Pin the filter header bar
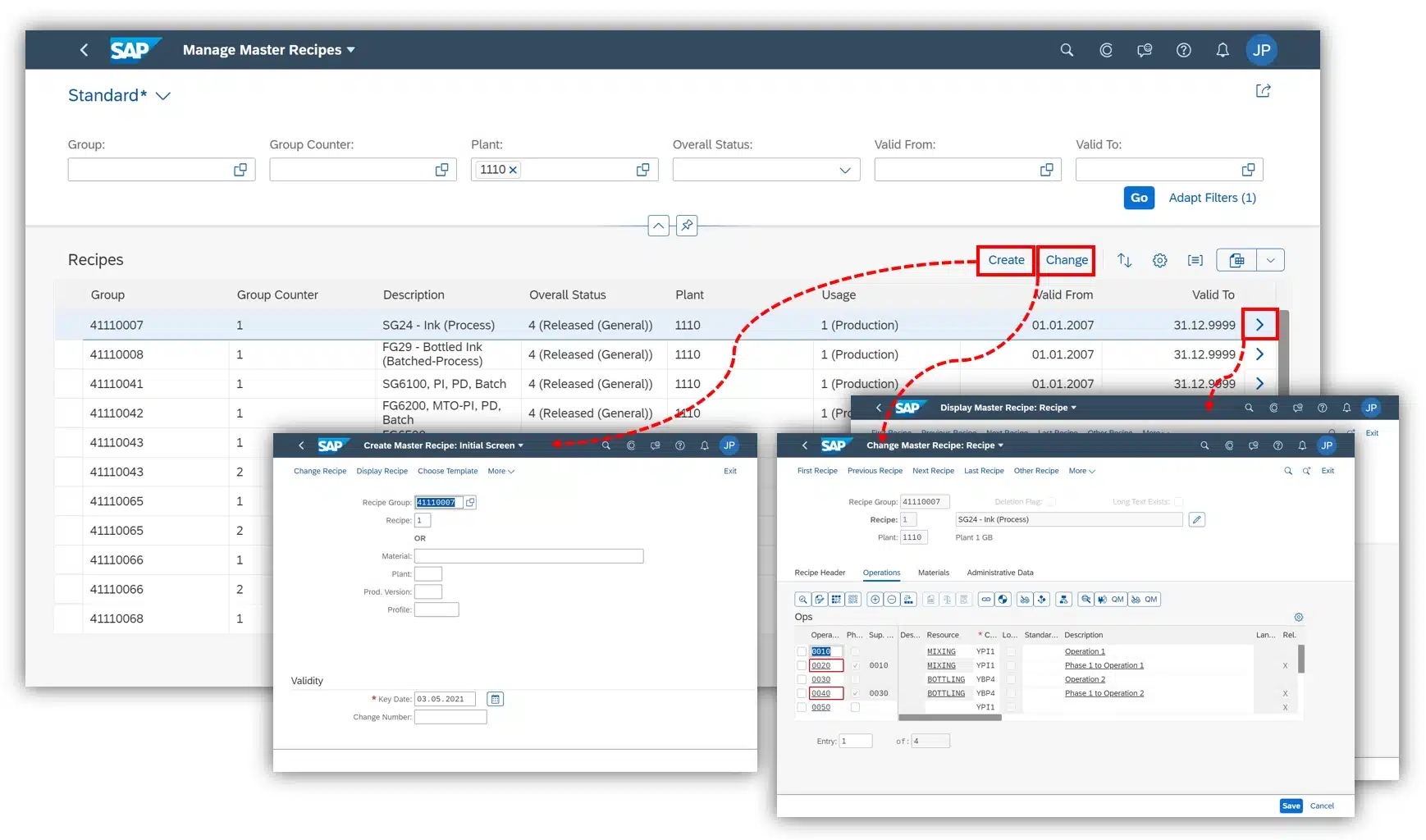 tap(687, 225)
